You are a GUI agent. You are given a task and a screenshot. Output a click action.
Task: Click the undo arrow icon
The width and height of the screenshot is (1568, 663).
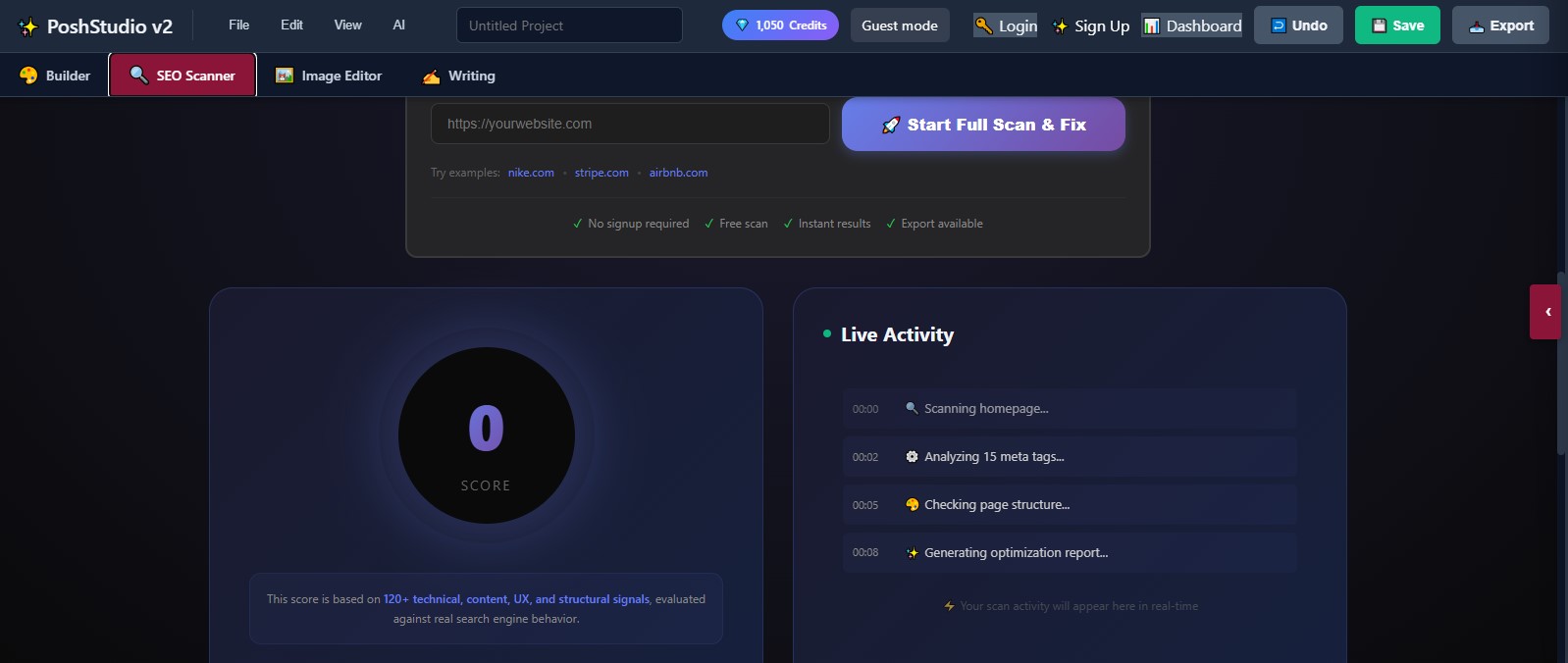[x=1279, y=25]
